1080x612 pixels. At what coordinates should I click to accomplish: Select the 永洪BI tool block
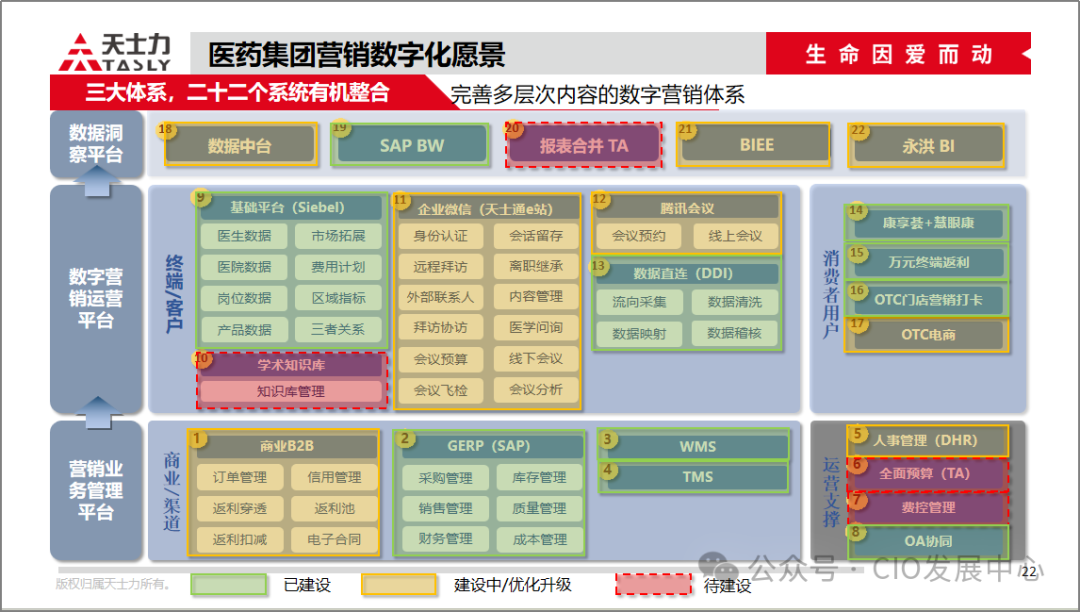(x=926, y=144)
